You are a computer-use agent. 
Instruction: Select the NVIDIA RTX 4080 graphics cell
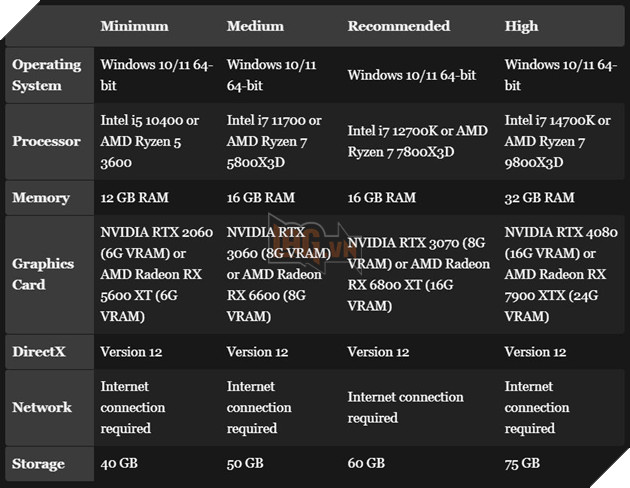[558, 274]
